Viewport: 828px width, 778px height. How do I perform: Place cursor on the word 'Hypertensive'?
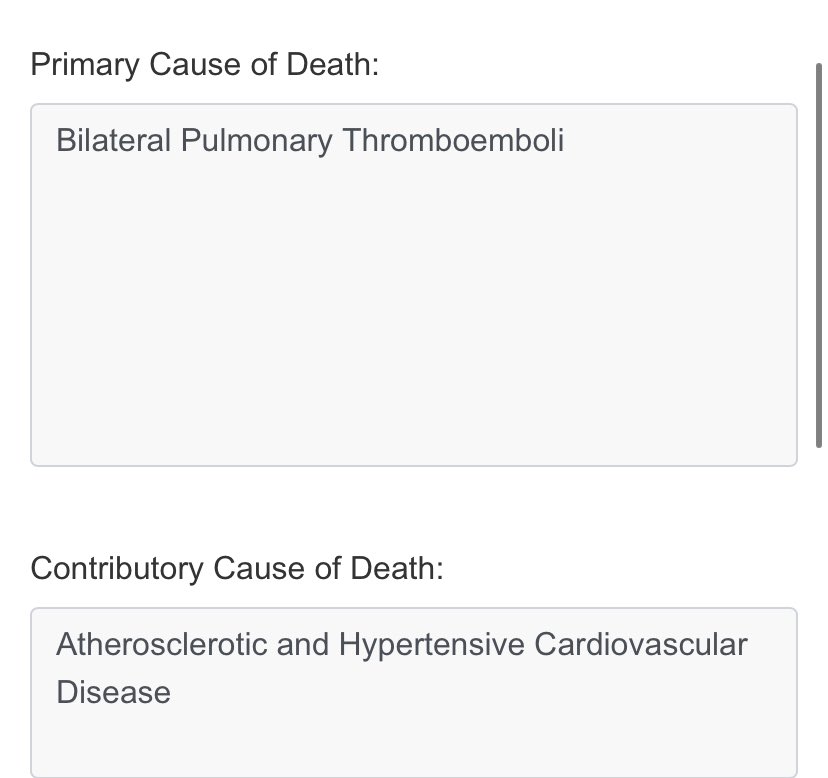[431, 645]
